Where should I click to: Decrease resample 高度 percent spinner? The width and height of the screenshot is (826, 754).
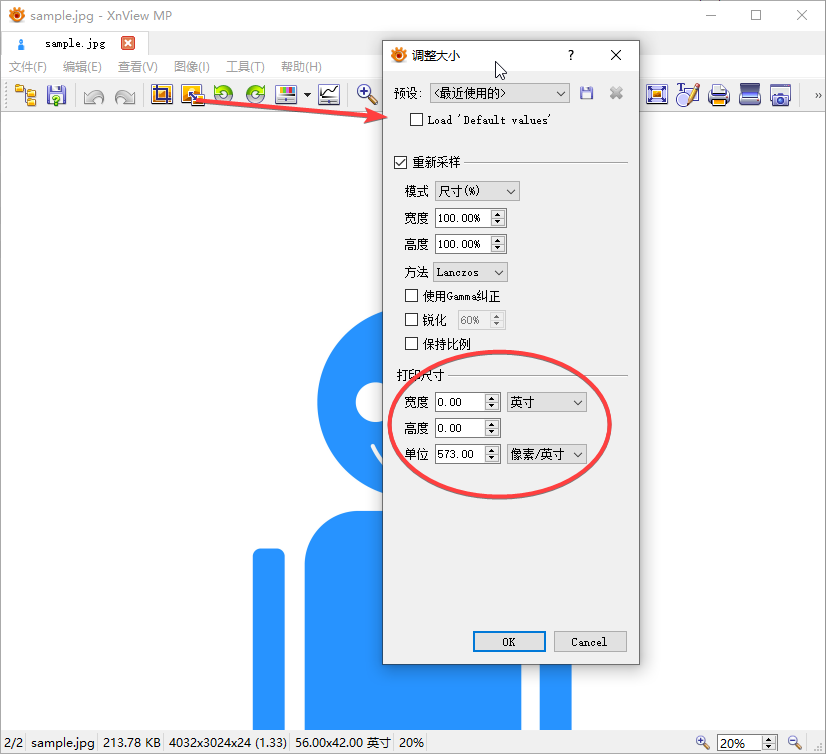(x=498, y=248)
